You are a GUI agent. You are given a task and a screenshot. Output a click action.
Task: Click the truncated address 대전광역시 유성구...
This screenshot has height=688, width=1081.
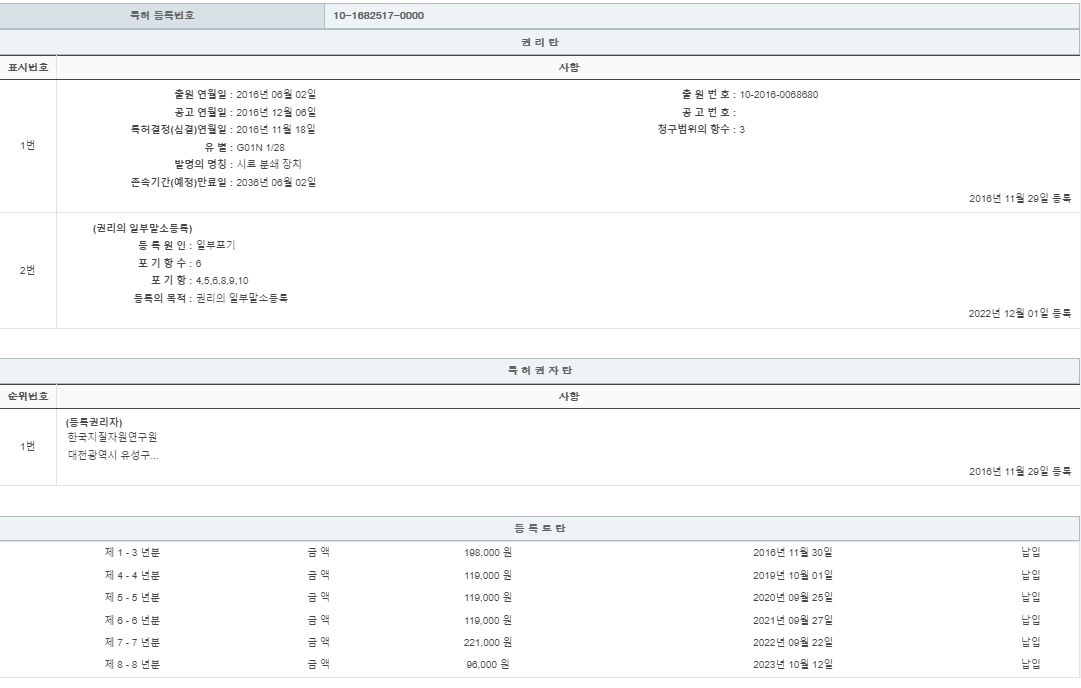pos(112,455)
